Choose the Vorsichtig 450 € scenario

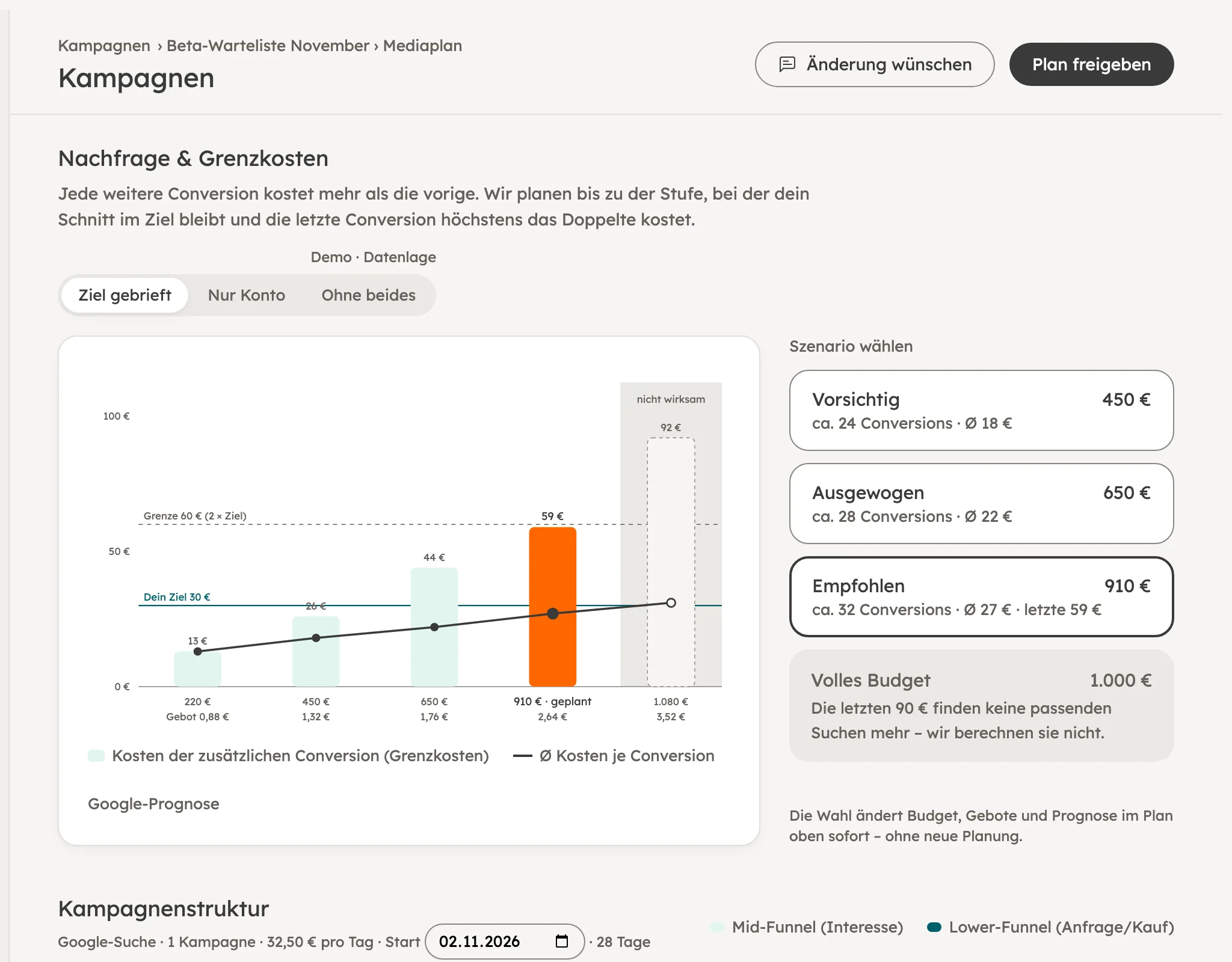tap(981, 410)
